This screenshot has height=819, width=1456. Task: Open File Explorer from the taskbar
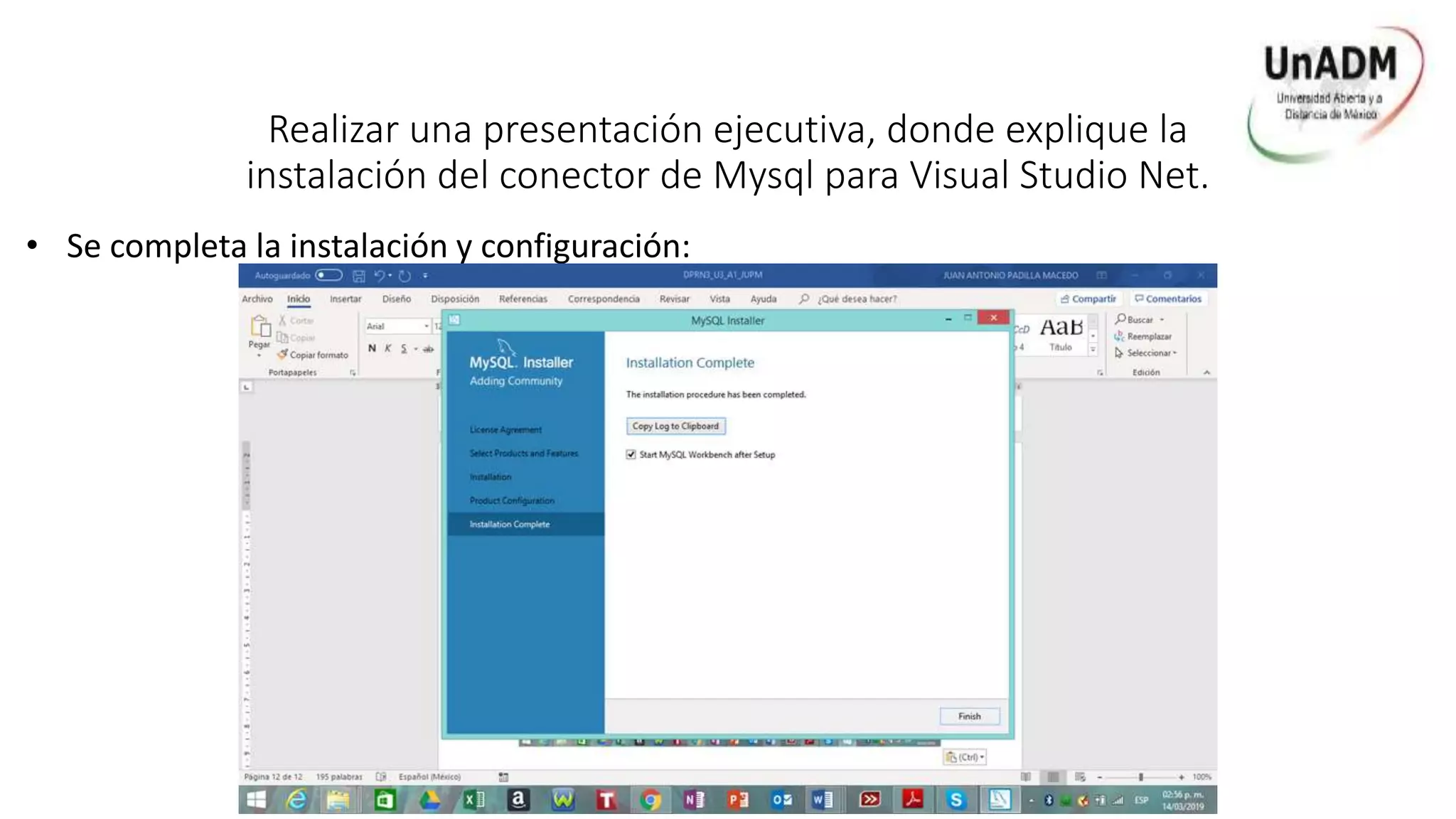338,800
